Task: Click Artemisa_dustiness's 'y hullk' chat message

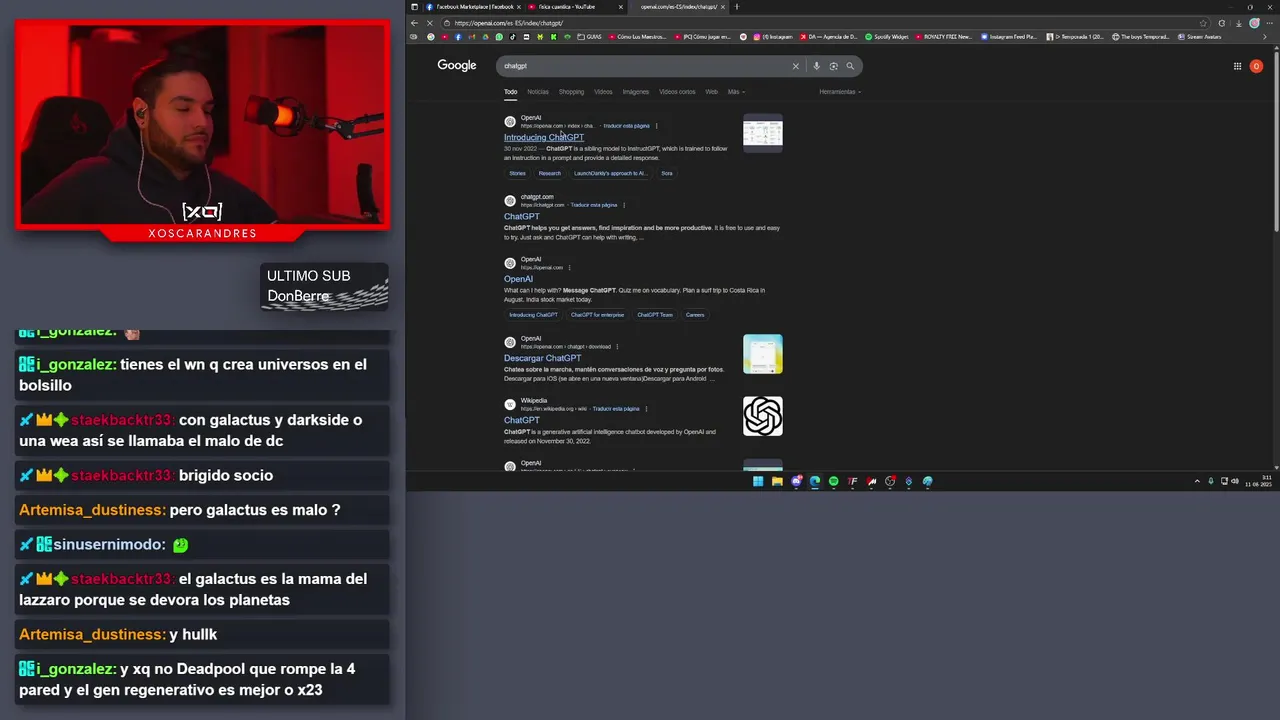Action: [202, 634]
